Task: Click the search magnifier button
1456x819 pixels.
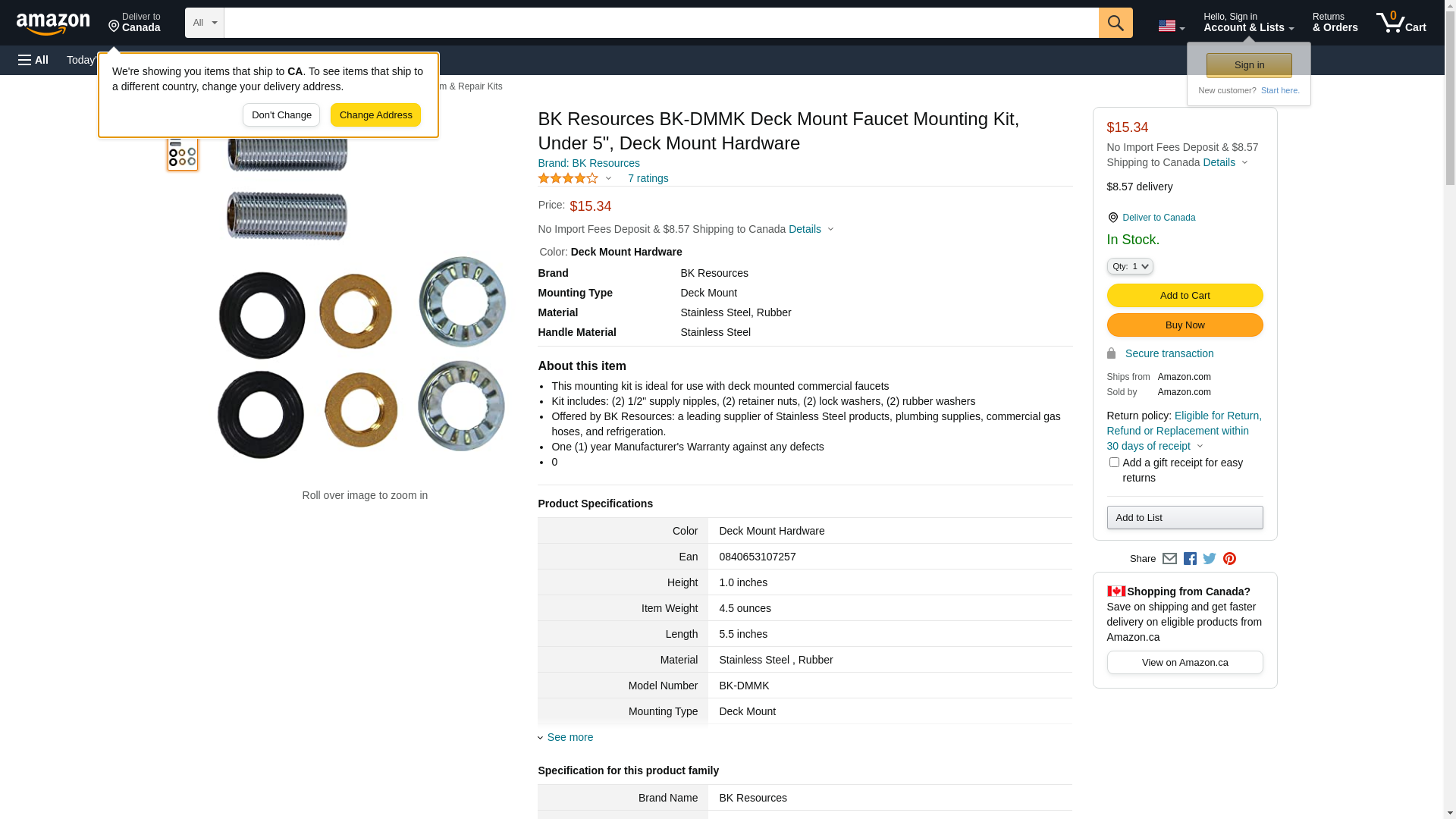Action: (x=1115, y=23)
